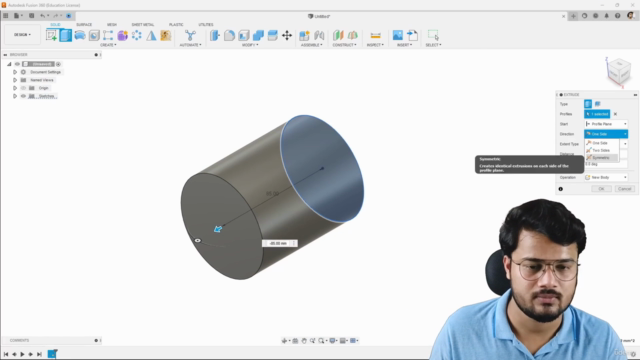
Task: Select the Joint tool
Action: [x=319, y=36]
